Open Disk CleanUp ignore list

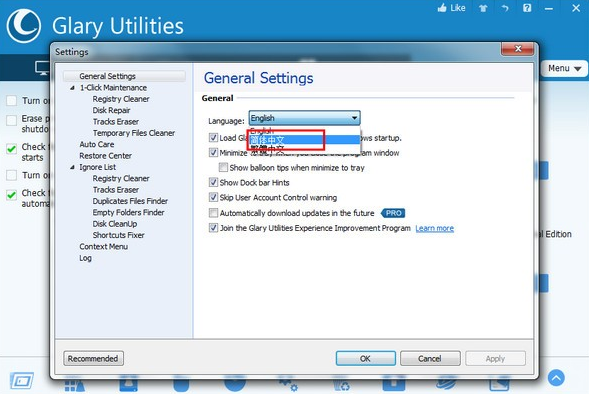pyautogui.click(x=115, y=224)
